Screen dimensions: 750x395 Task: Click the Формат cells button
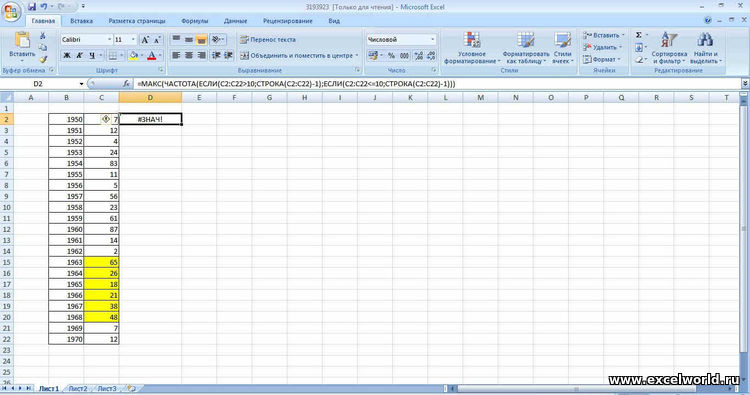tap(602, 59)
